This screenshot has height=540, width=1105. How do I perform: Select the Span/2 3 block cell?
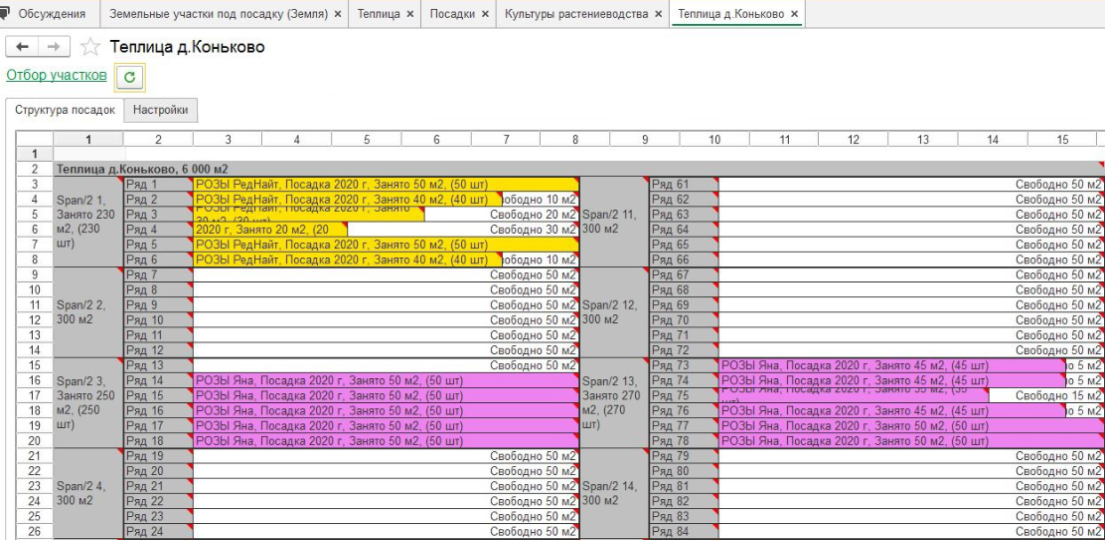point(88,403)
